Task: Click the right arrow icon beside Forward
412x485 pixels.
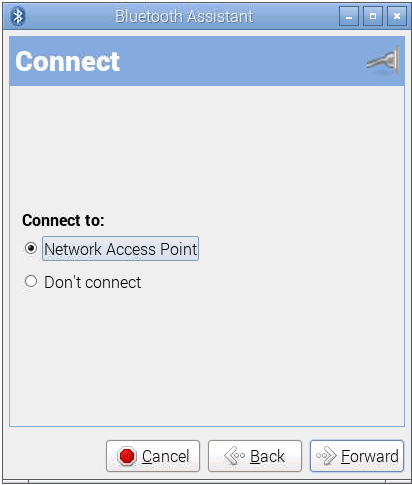Action: tap(326, 456)
